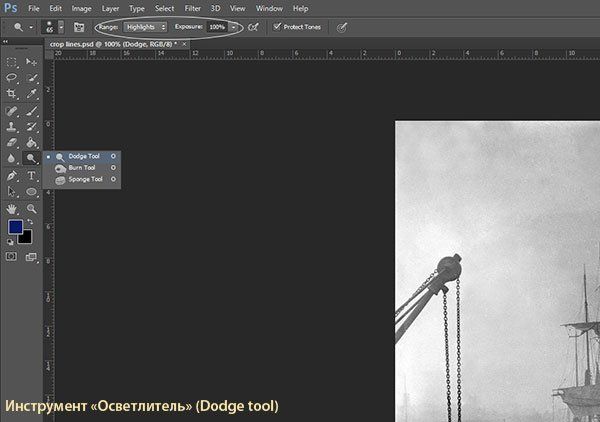The image size is (600, 422).
Task: Open the Window menu
Action: click(x=269, y=8)
